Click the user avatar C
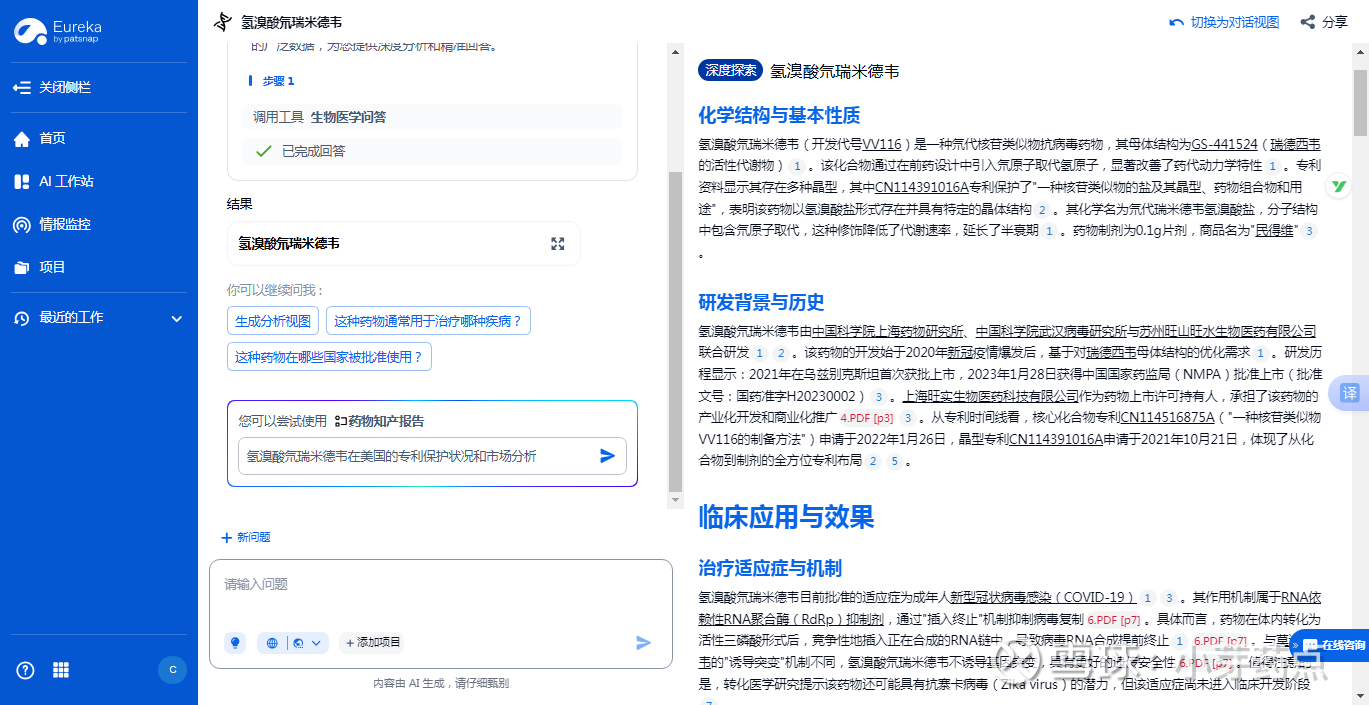 click(172, 670)
